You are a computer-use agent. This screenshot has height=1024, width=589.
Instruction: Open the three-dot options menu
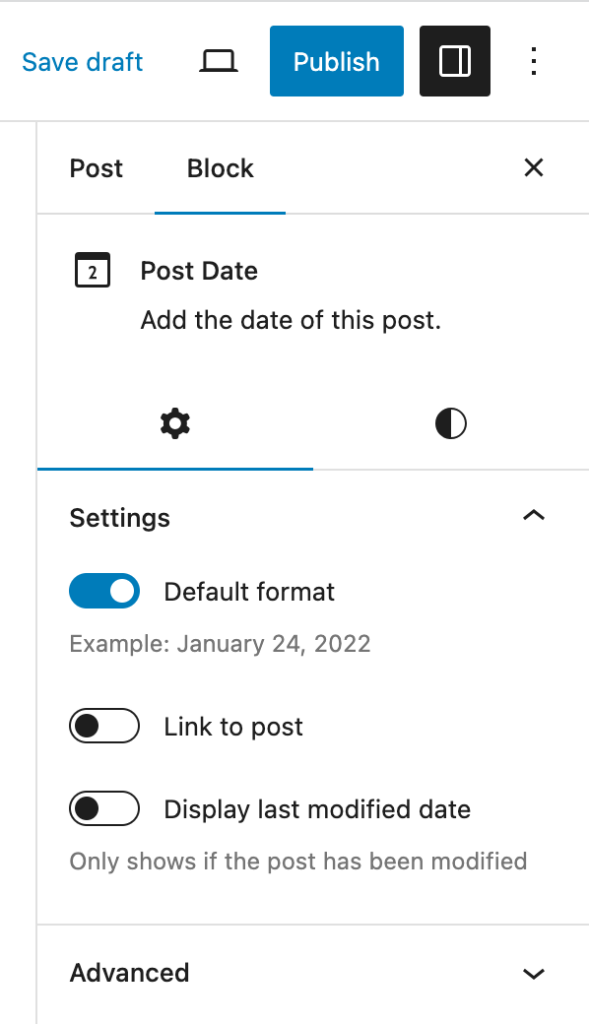pos(533,61)
